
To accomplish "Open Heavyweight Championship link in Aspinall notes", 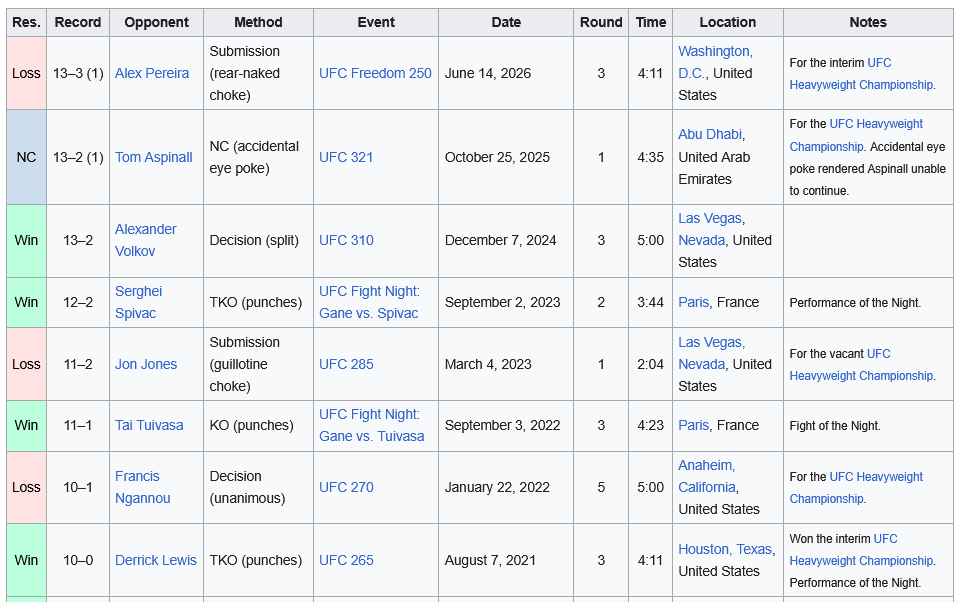I will point(856,135).
